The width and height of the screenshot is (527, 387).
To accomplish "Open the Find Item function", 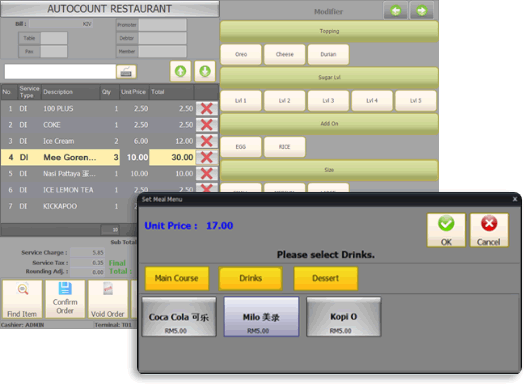I will click(x=22, y=299).
